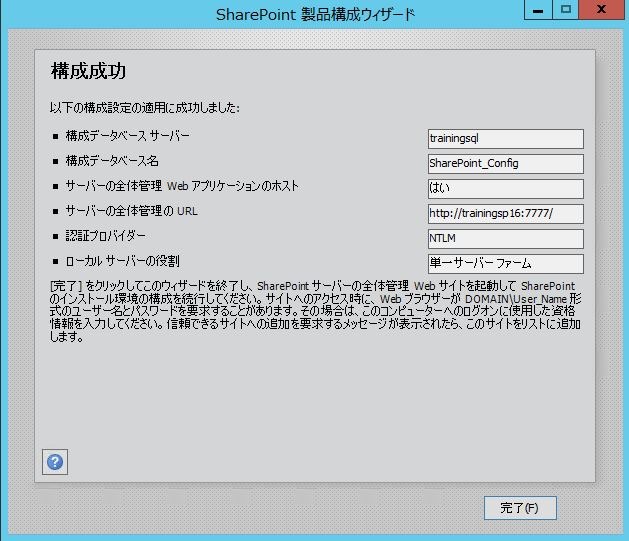Click the 単一サーバー ファーム role field
The image size is (629, 541).
505,264
